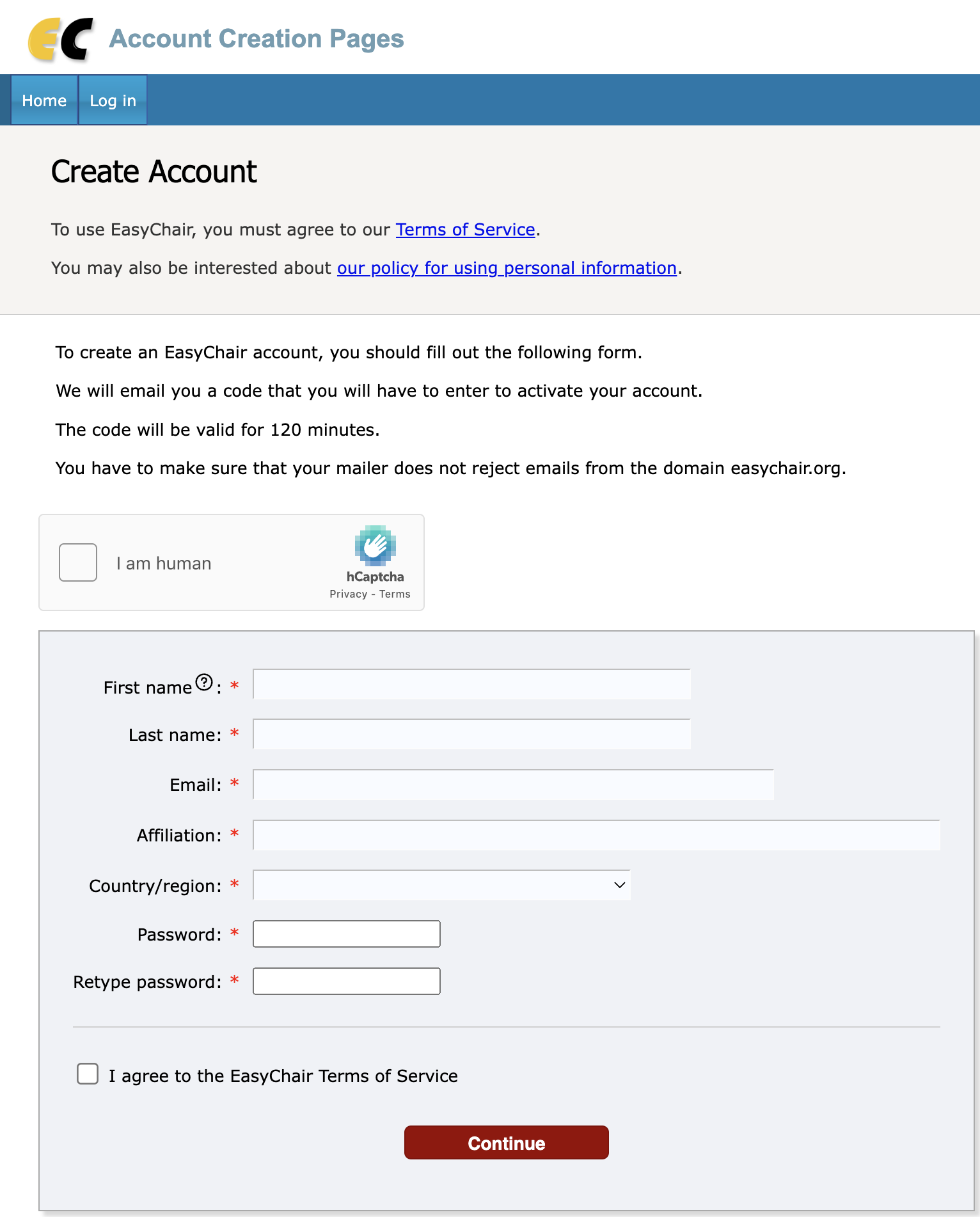Click the Retype password input box
Image resolution: width=980 pixels, height=1217 pixels.
pos(346,982)
